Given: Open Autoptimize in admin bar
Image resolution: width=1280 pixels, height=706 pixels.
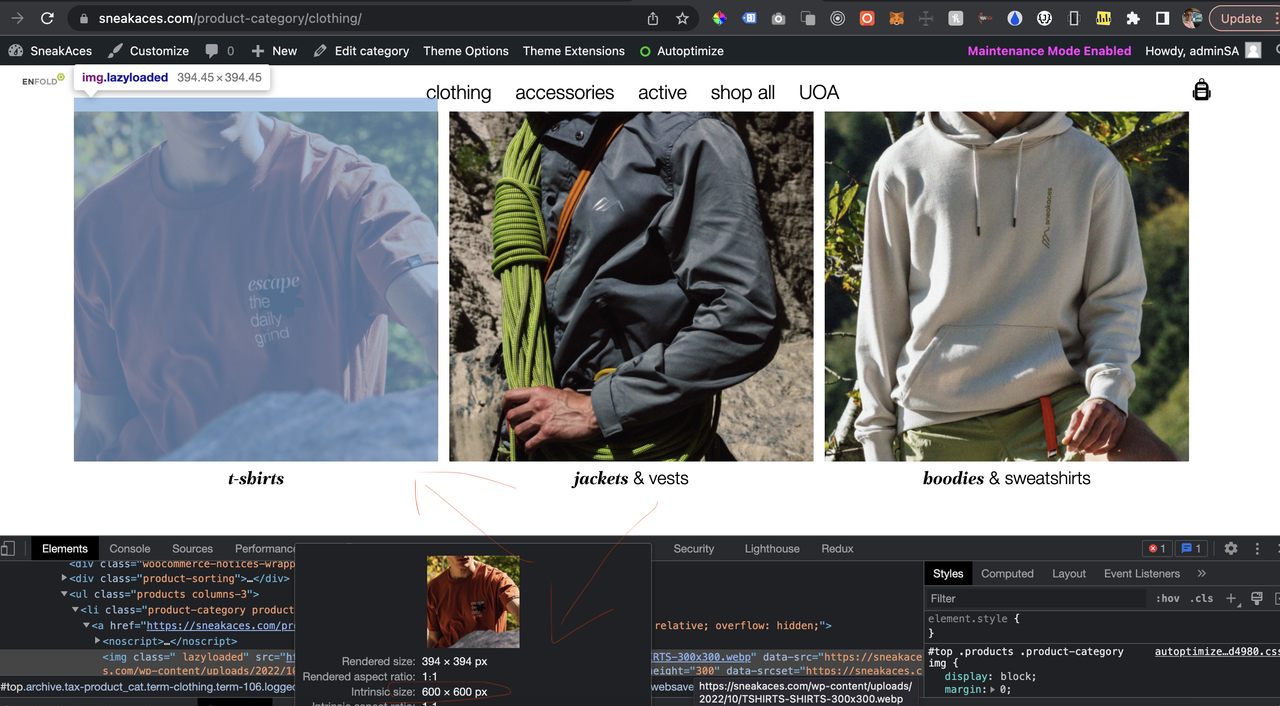Looking at the screenshot, I should point(681,50).
